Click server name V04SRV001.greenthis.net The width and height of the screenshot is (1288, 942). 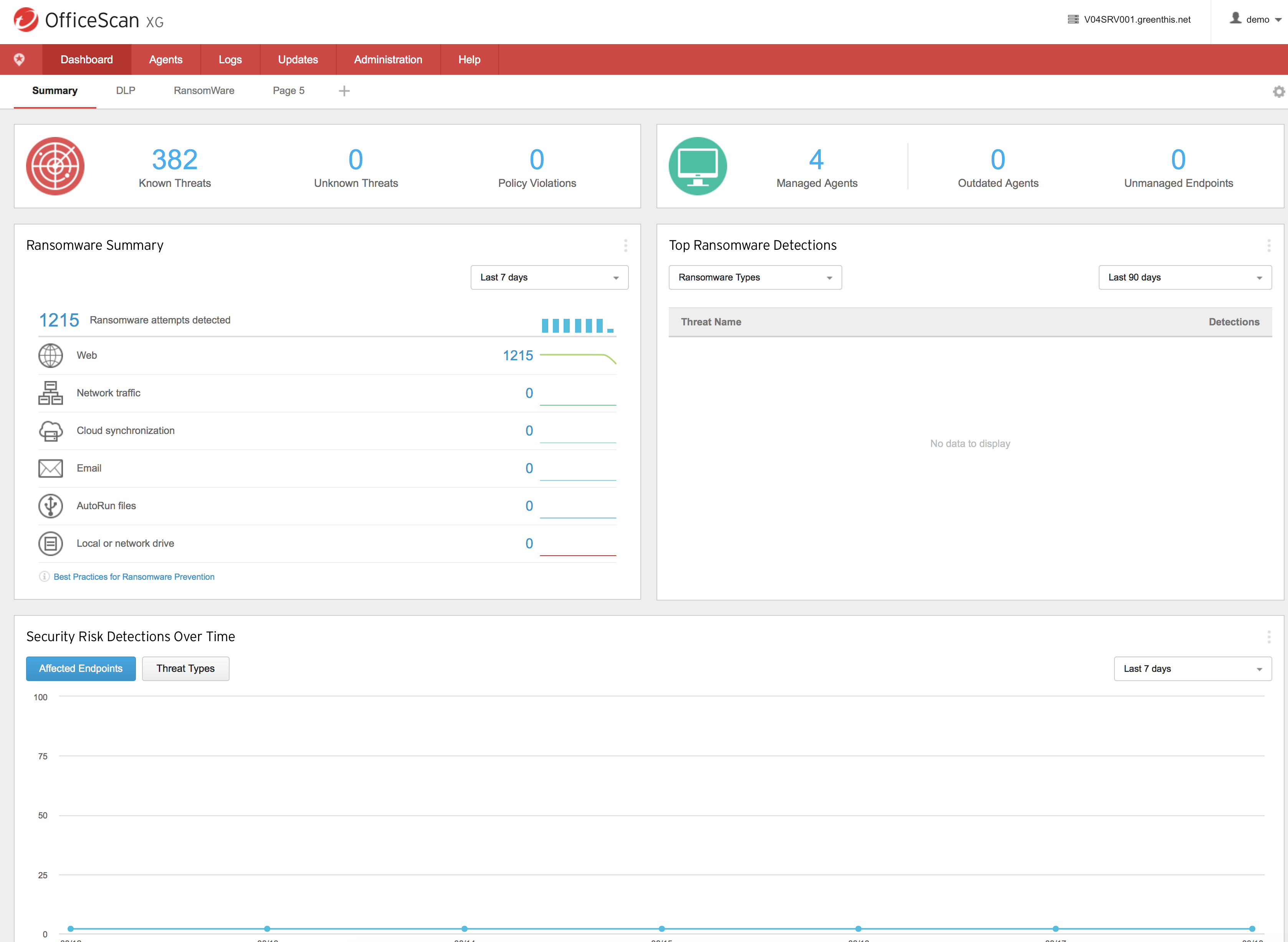click(x=1138, y=20)
